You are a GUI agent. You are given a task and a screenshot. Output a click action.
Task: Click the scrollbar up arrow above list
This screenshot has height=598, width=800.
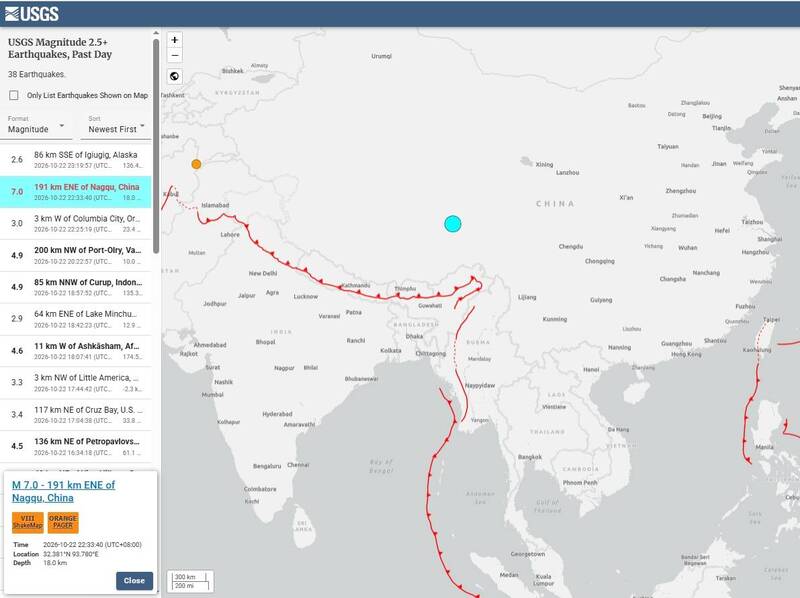(156, 33)
